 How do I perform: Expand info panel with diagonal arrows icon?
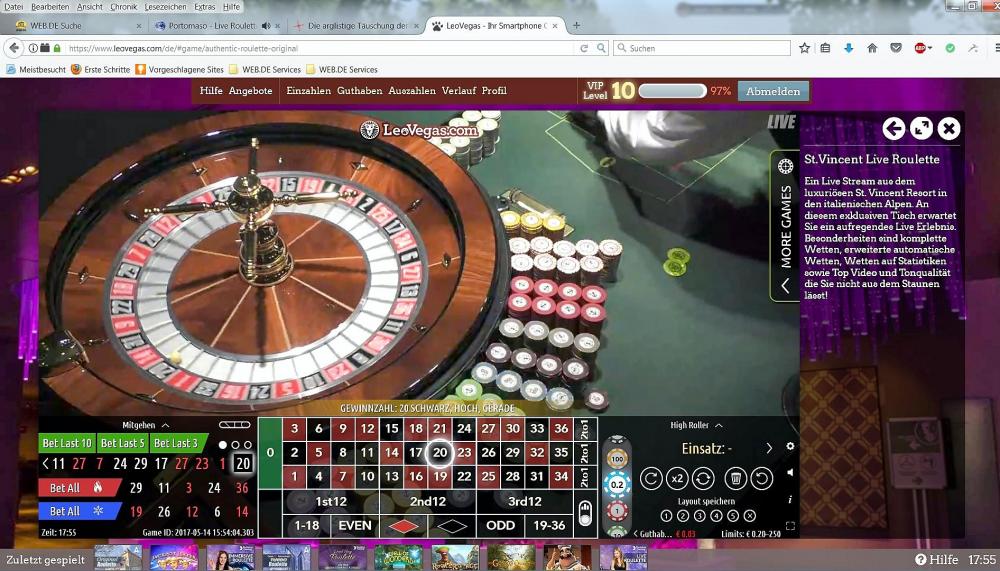pyautogui.click(x=922, y=129)
